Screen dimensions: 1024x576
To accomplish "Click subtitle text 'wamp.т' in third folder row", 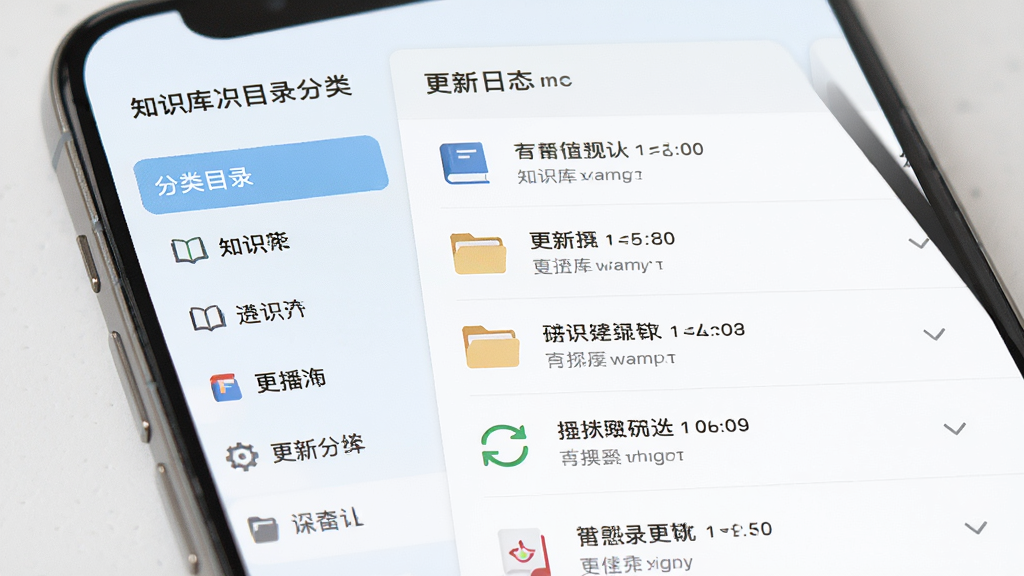I will click(x=610, y=359).
